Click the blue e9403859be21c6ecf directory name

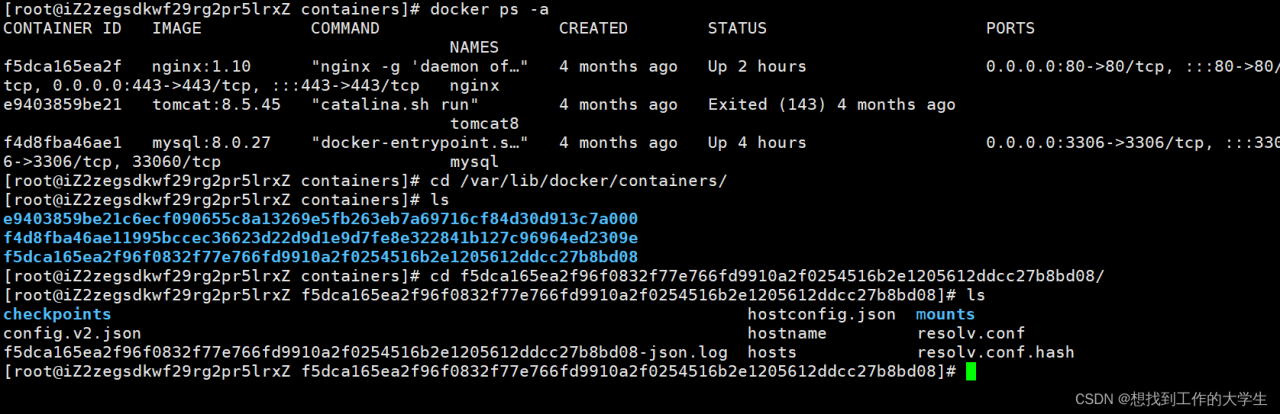[320, 219]
